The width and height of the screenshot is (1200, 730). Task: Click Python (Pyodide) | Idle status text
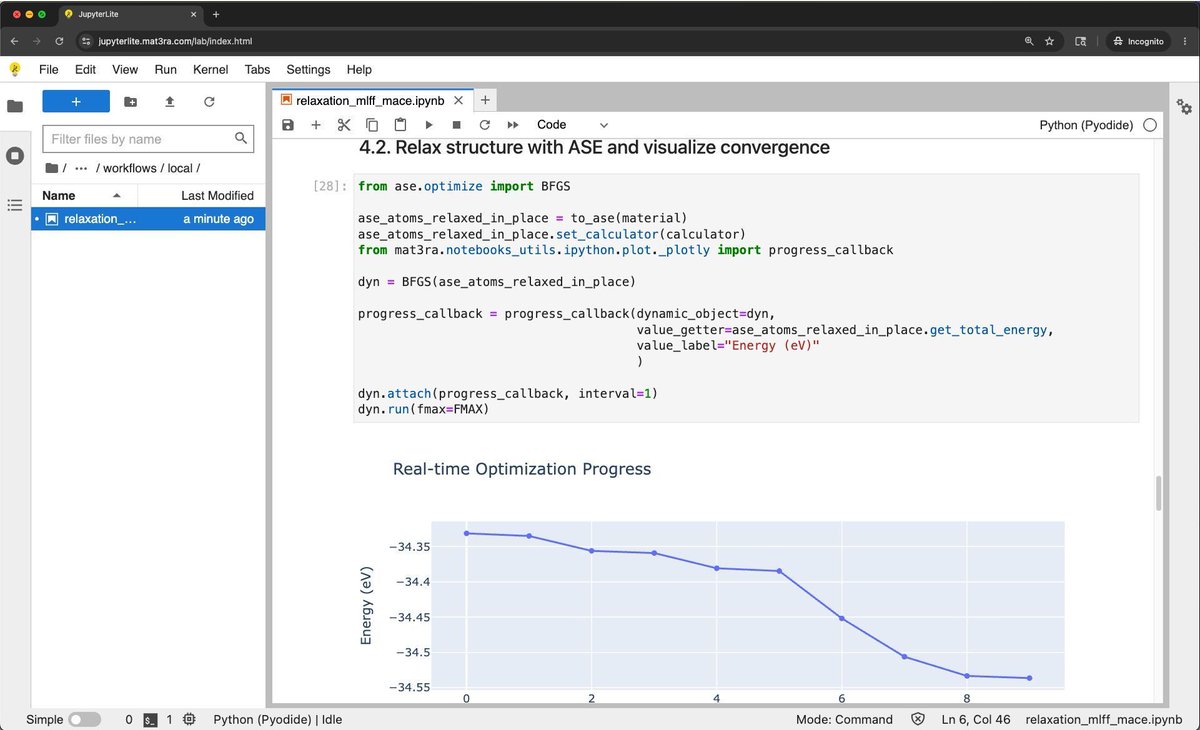(278, 719)
